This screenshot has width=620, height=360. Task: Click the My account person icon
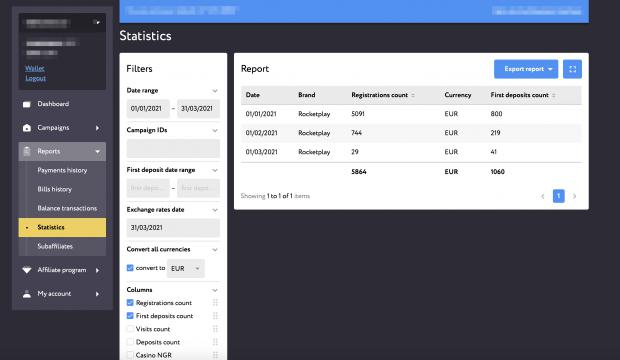point(27,294)
